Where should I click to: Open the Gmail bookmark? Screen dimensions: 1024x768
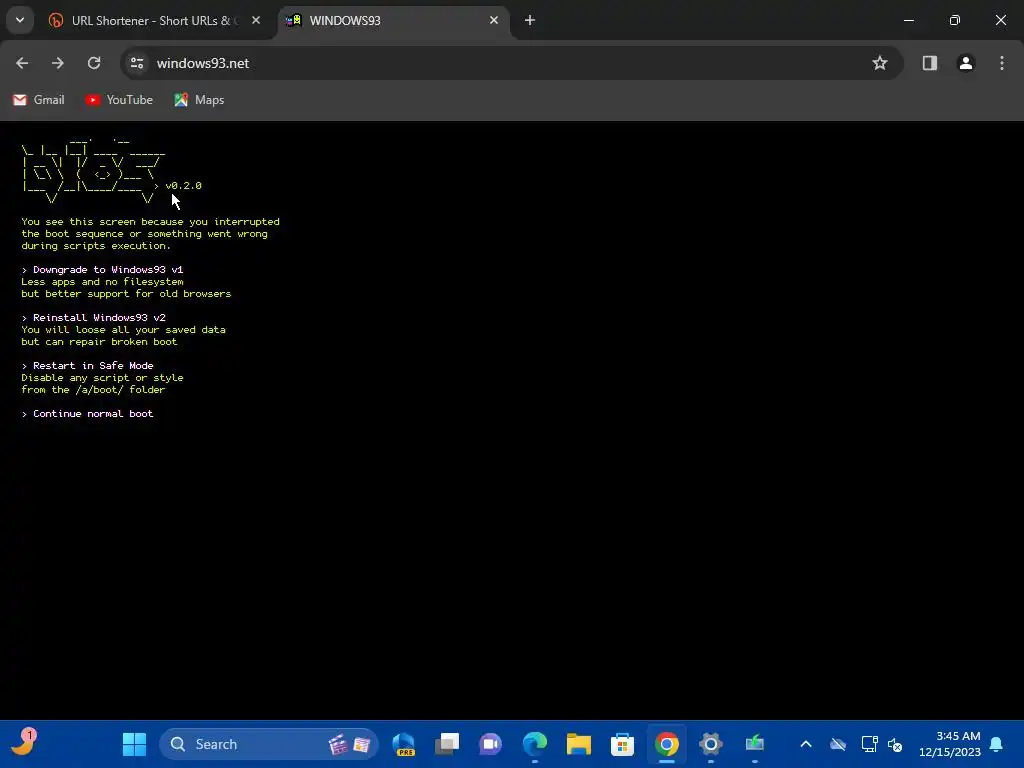(39, 100)
